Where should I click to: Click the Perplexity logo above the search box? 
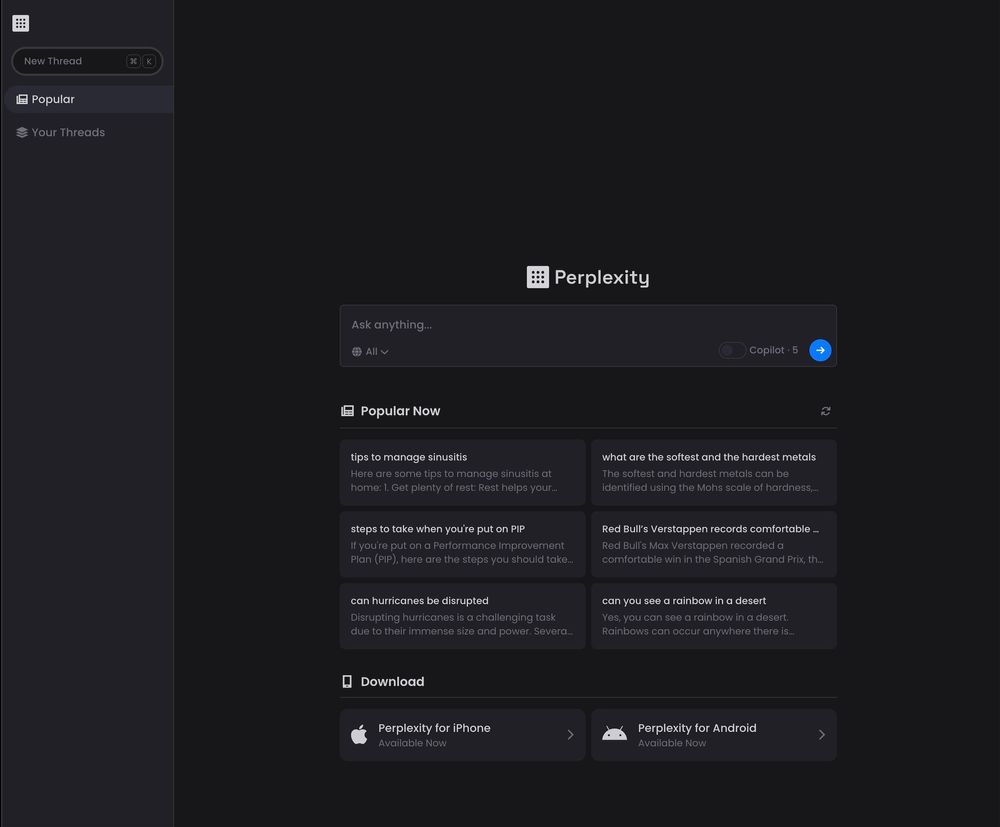[x=538, y=277]
